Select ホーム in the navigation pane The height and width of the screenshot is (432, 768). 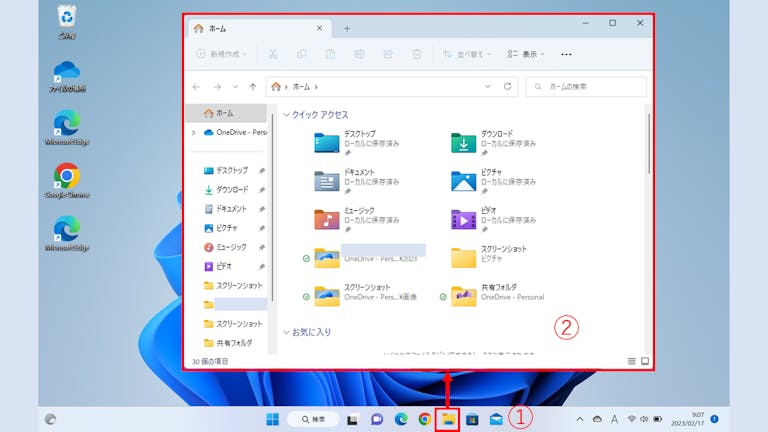tap(227, 113)
